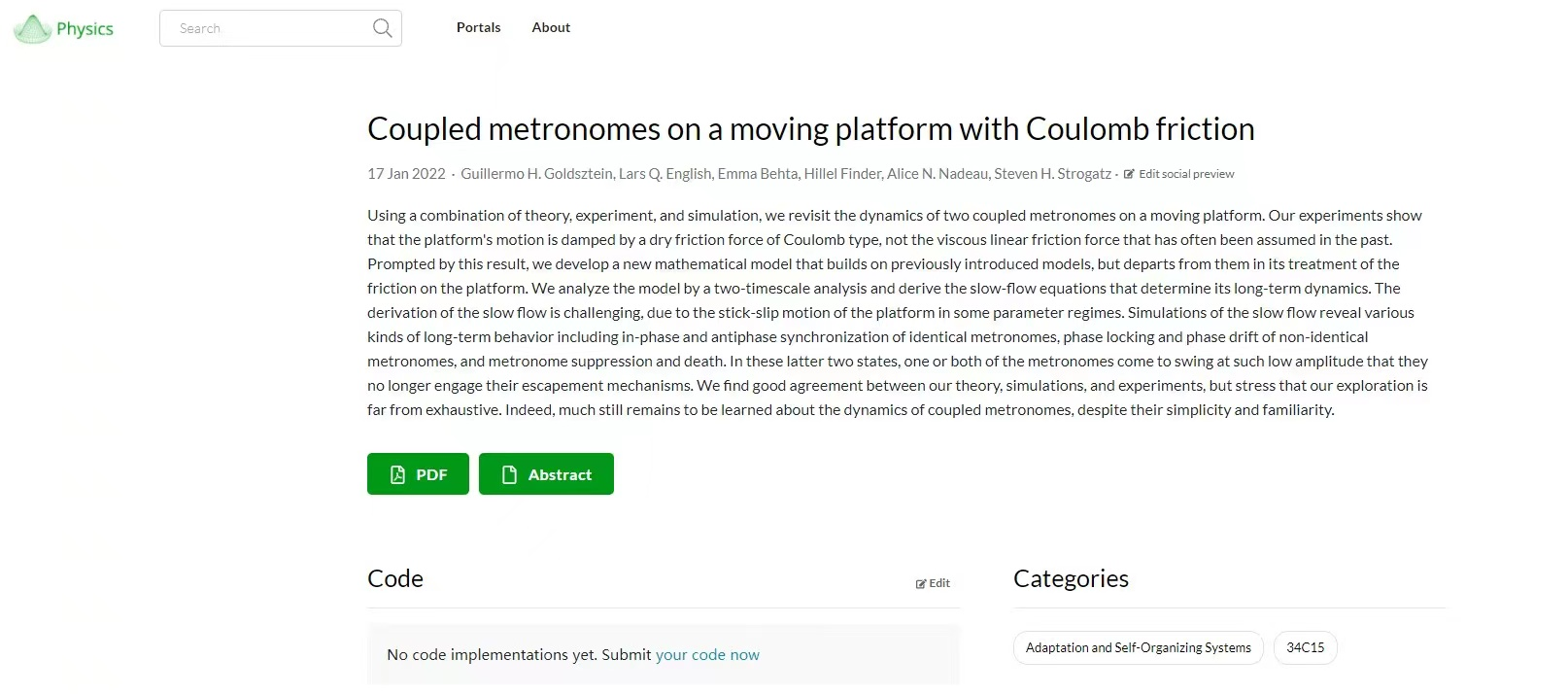This screenshot has height=694, width=1568.
Task: Open the About menu
Action: point(551,27)
